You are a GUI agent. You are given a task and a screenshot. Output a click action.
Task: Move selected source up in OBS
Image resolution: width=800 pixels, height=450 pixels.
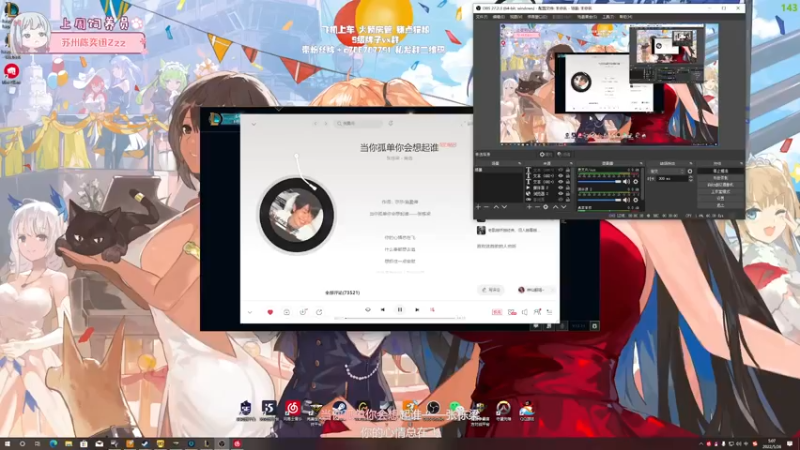(x=556, y=207)
